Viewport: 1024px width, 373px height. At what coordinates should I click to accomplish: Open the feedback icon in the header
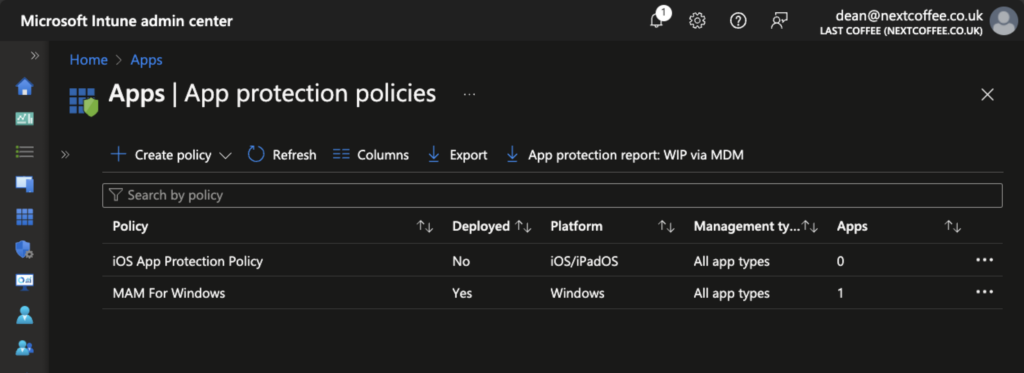coord(778,21)
